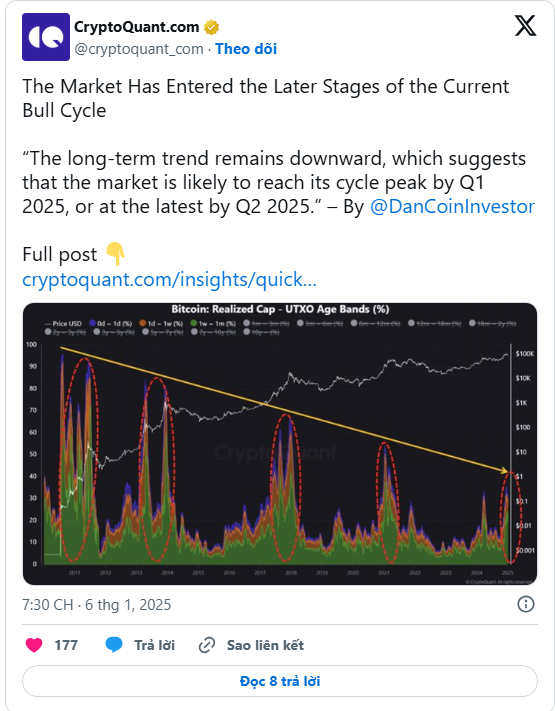Click the reply speech bubble icon
The width and height of the screenshot is (555, 711).
(x=114, y=645)
